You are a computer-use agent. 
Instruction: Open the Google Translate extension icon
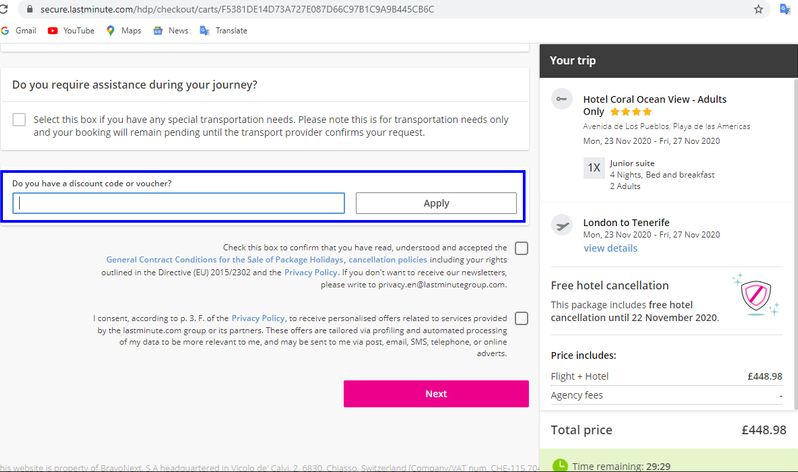point(785,9)
